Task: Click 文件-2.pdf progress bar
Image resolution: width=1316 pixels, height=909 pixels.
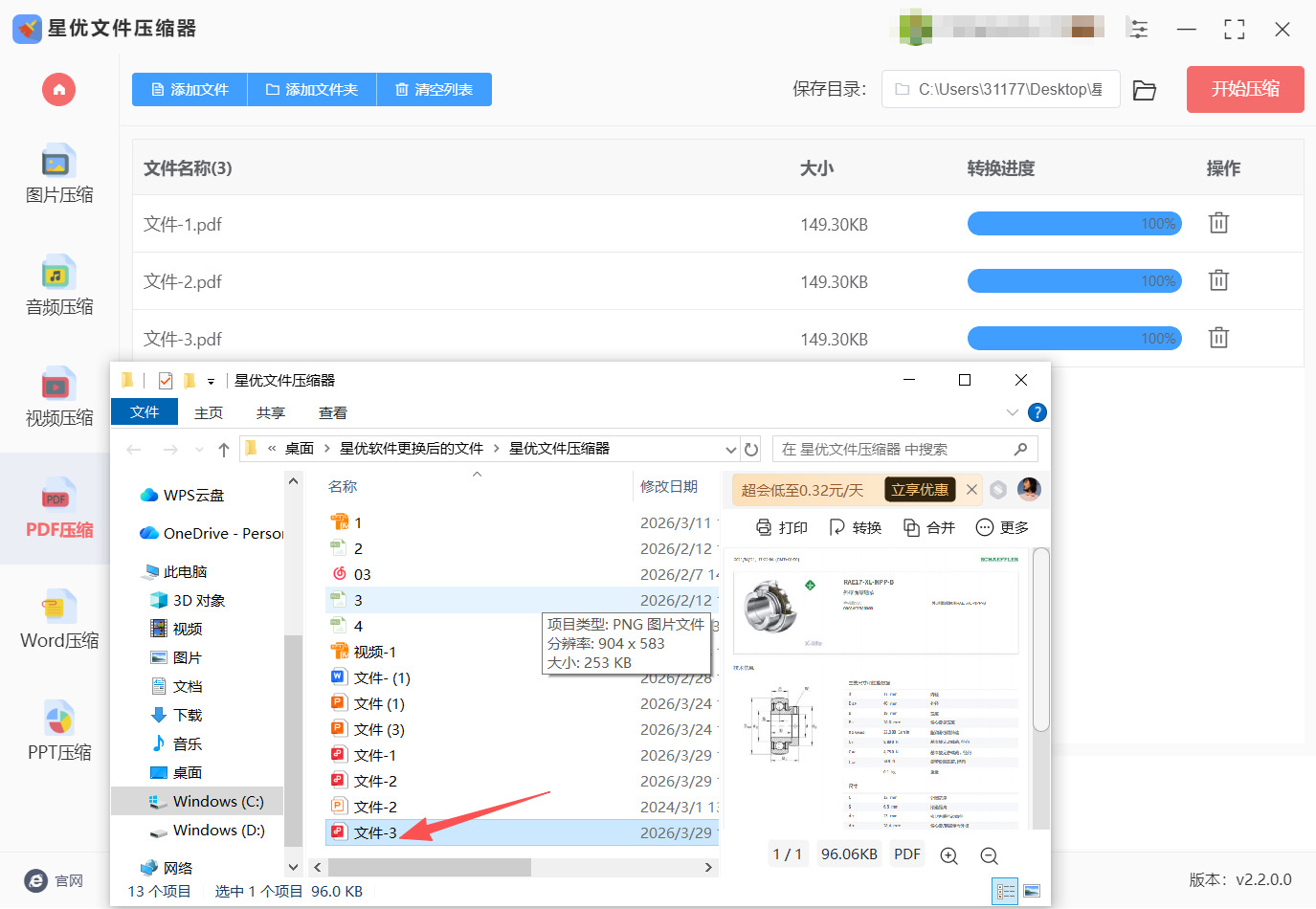Action: [1075, 280]
